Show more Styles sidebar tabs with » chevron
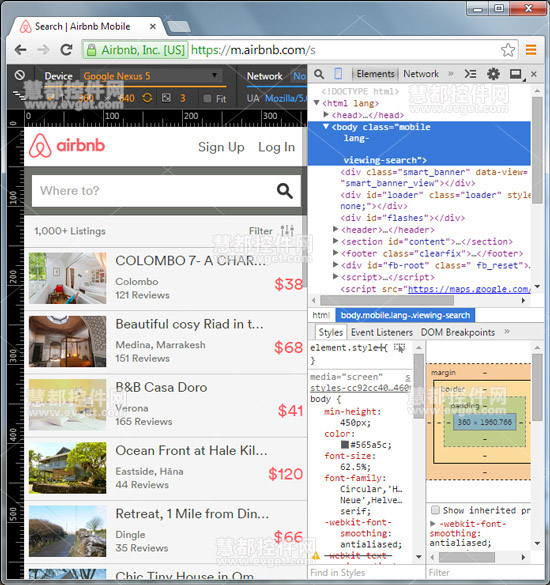This screenshot has height=585, width=550. (x=507, y=331)
